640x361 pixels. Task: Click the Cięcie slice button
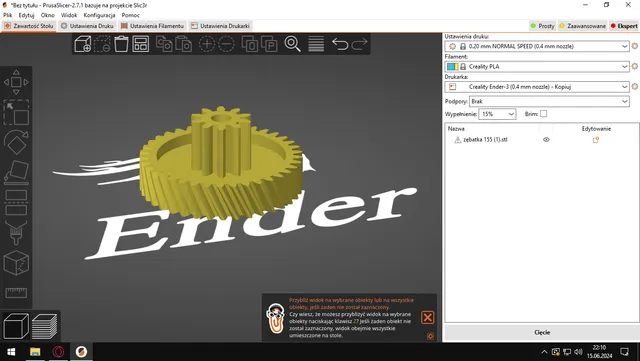tap(542, 332)
